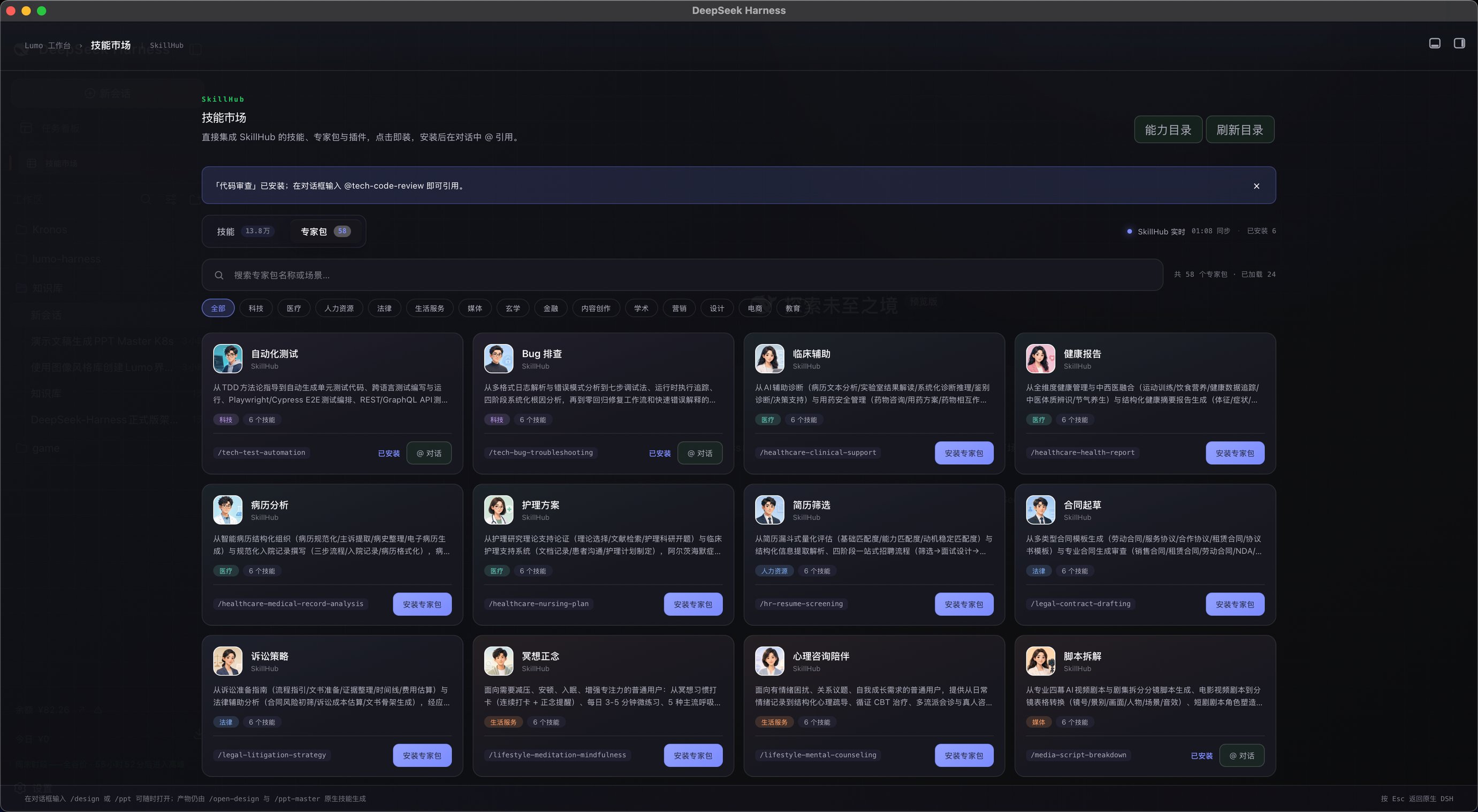The height and width of the screenshot is (812, 1478).
Task: Open the 脚本拆解 expert avatar
Action: pos(1040,661)
